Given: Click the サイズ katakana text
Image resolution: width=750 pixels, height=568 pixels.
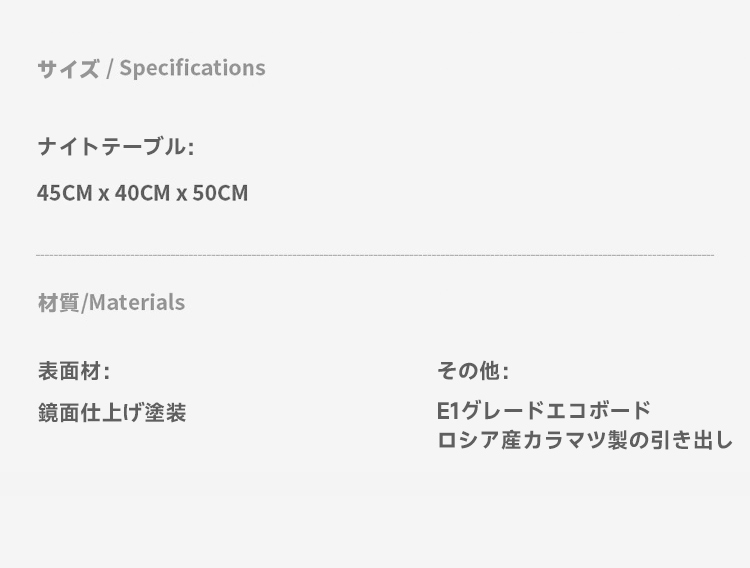Looking at the screenshot, I should [68, 68].
